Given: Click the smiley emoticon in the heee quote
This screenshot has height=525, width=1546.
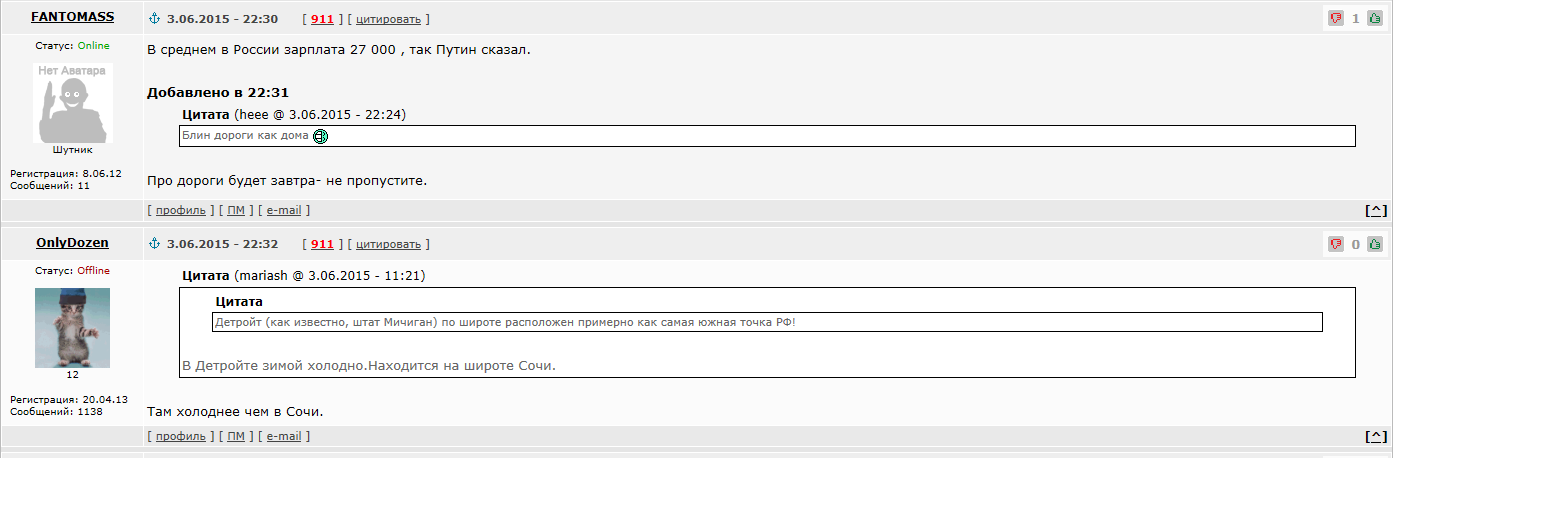Looking at the screenshot, I should [320, 136].
